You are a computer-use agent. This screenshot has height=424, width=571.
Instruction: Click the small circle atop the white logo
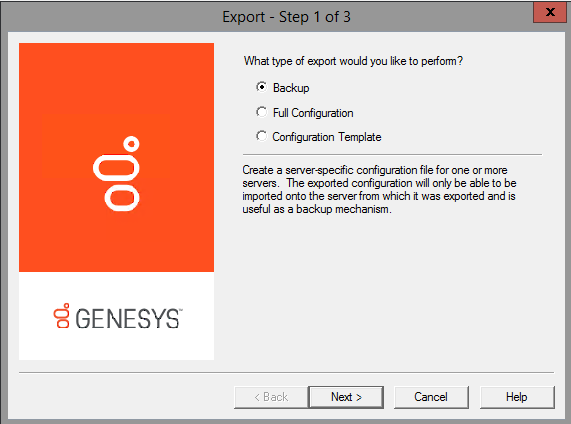(131, 144)
